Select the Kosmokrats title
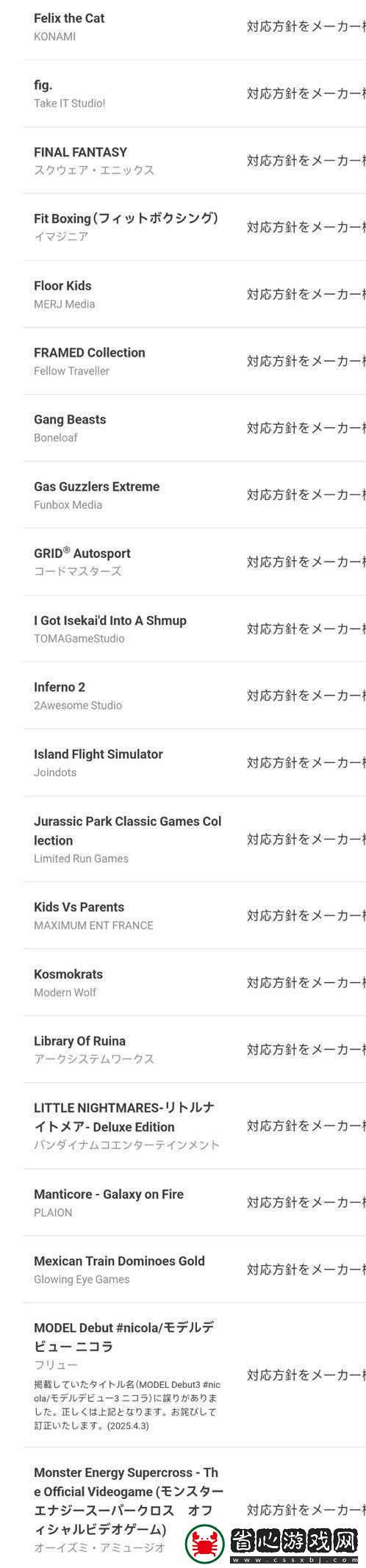366x1568 pixels. (68, 974)
